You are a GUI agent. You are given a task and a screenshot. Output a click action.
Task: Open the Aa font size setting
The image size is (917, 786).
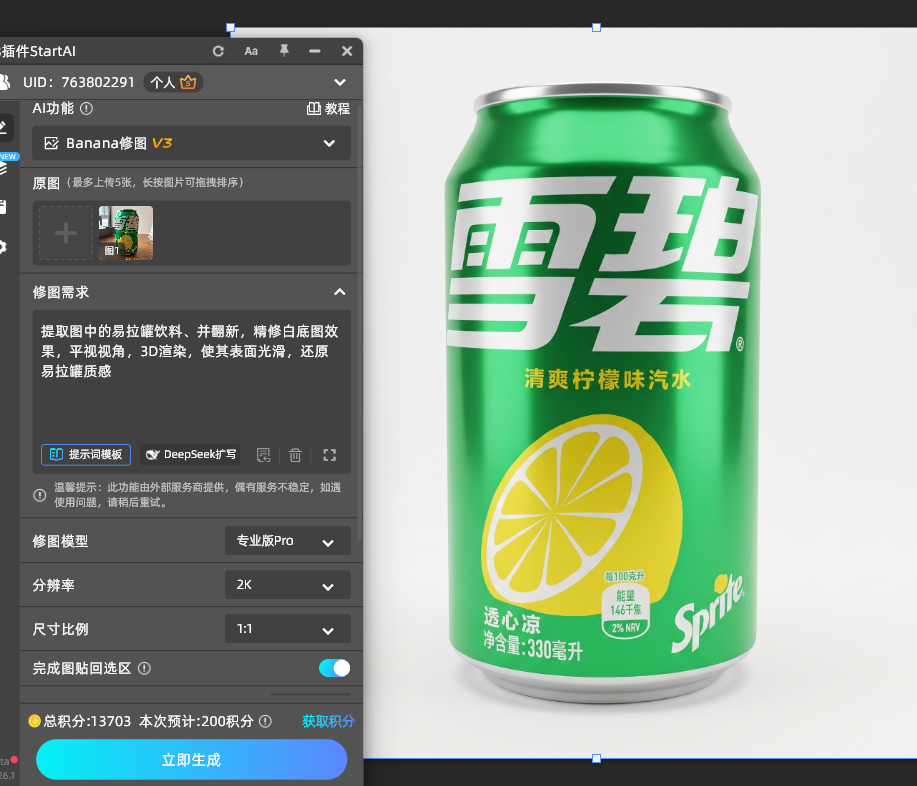pyautogui.click(x=251, y=51)
